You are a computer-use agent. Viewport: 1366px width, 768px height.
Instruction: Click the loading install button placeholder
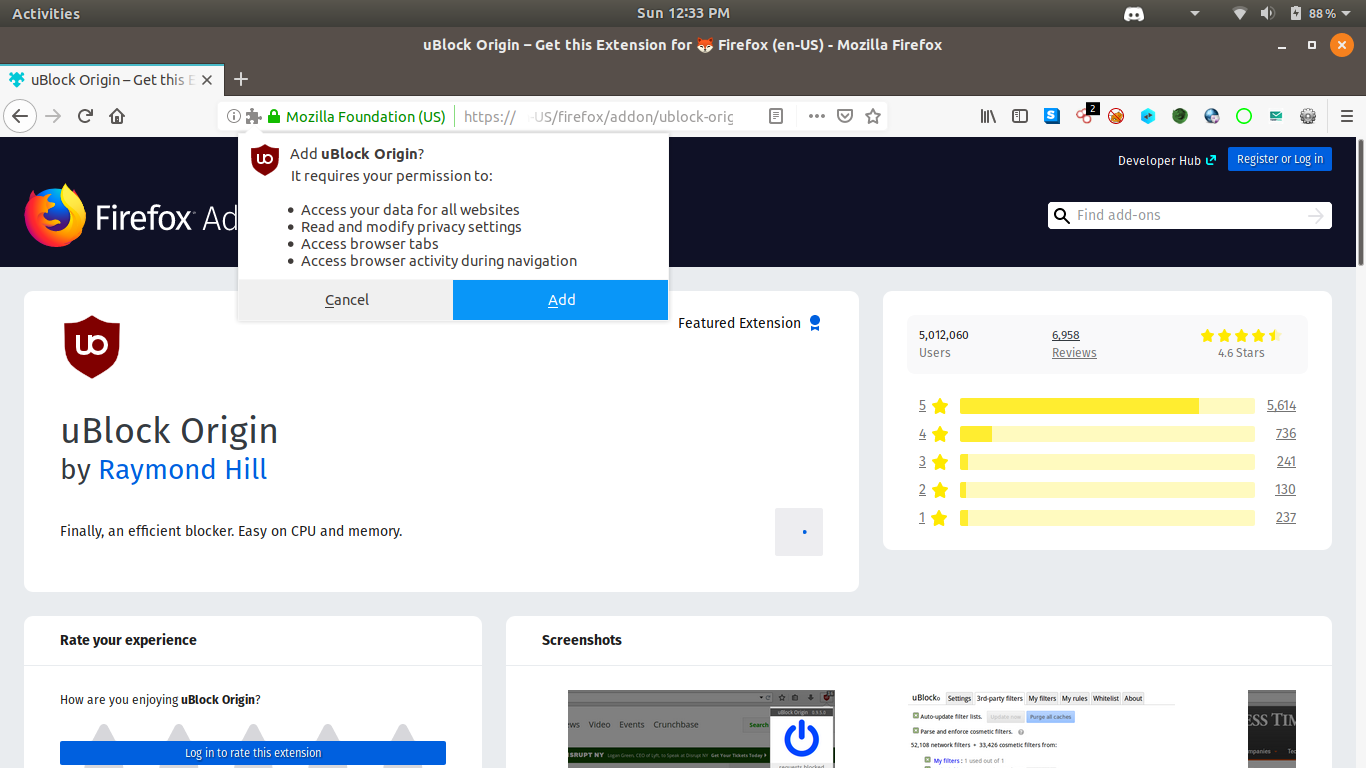point(799,532)
